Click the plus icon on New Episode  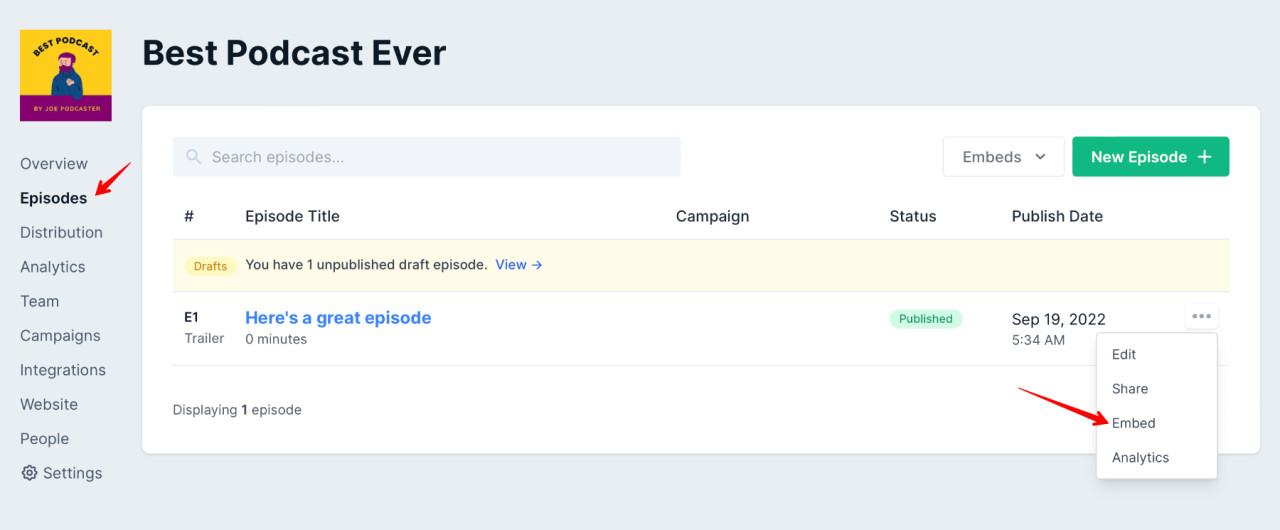(1205, 157)
